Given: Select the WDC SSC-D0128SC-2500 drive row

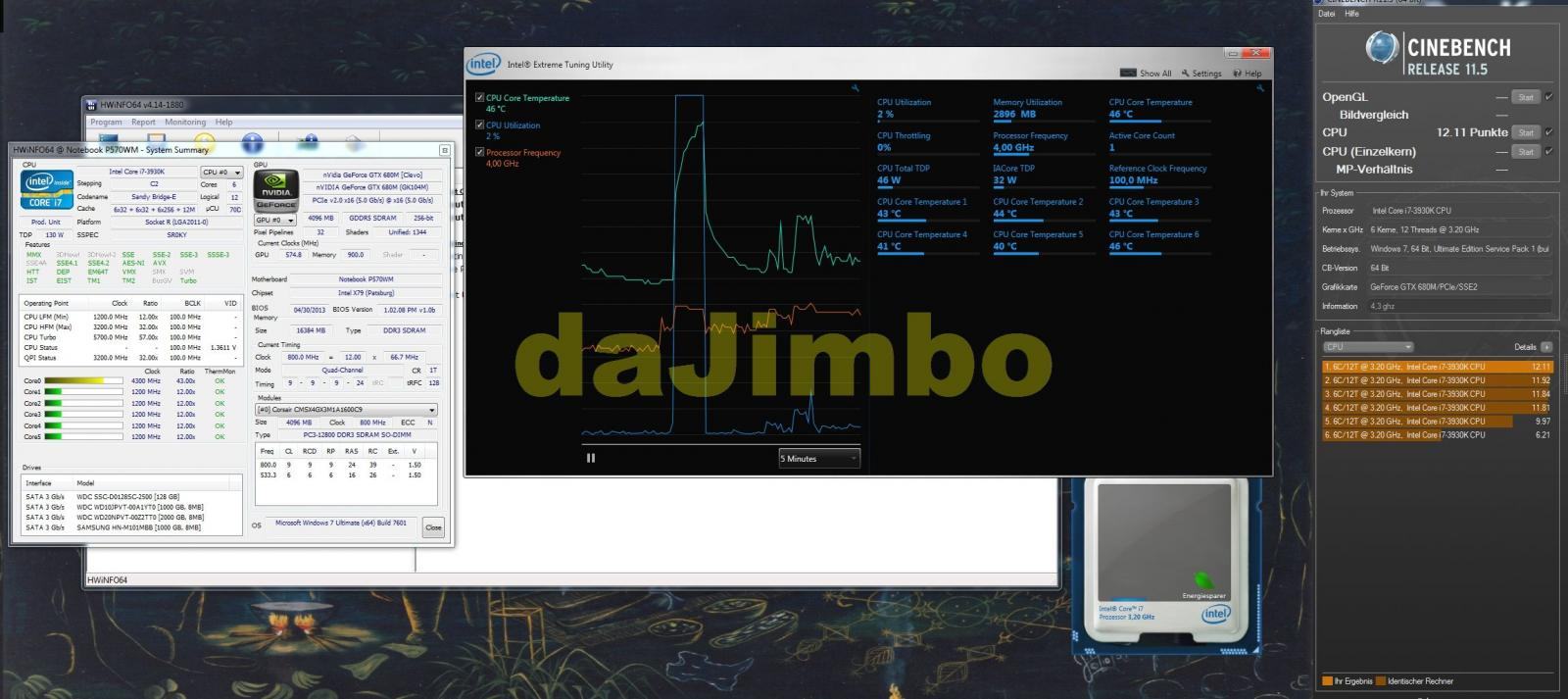Looking at the screenshot, I should pyautogui.click(x=131, y=497).
